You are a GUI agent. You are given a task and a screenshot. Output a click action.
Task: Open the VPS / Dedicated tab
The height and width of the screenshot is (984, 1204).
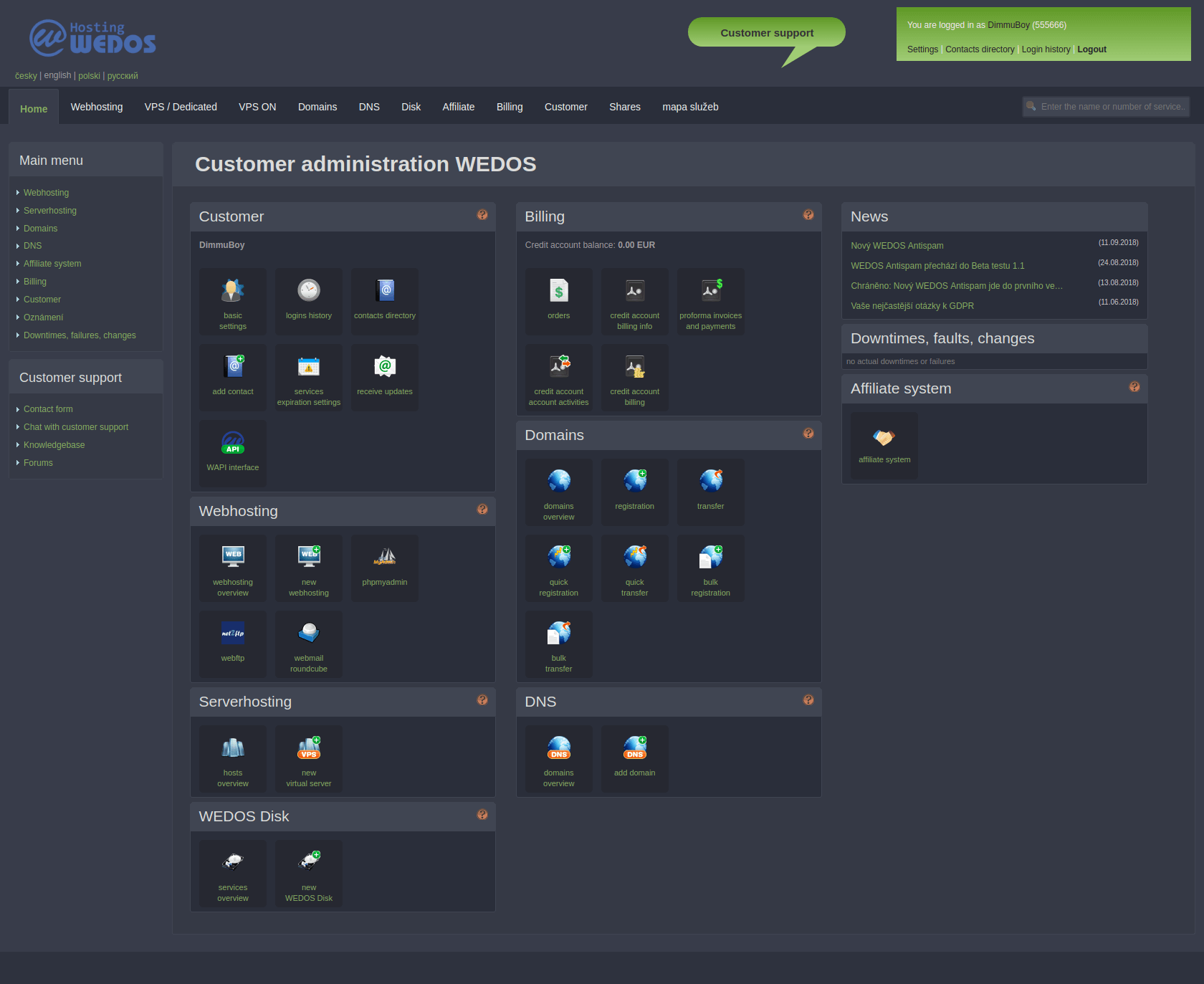point(181,107)
